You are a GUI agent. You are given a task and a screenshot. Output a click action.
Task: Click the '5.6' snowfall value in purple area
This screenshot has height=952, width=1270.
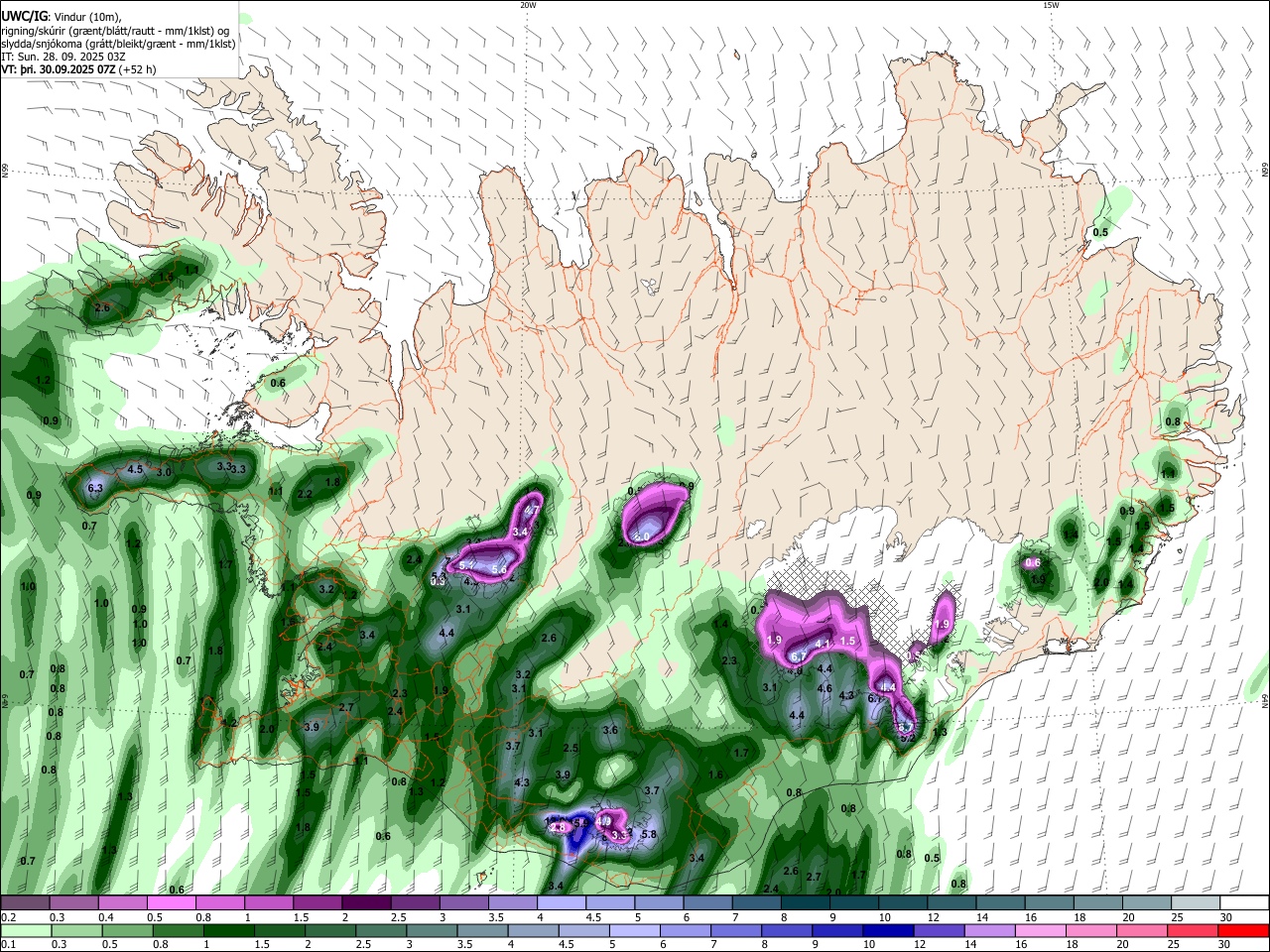coord(499,569)
